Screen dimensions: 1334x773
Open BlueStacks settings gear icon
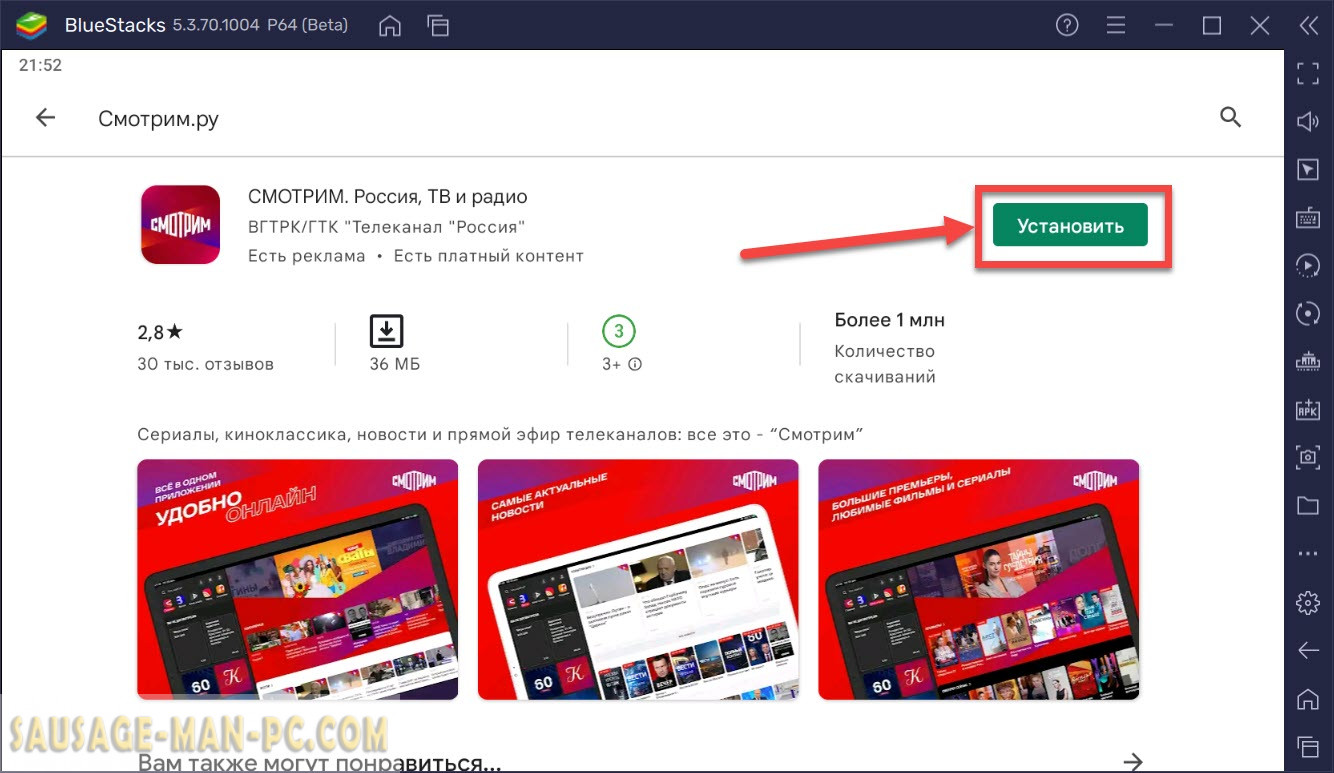(1308, 602)
